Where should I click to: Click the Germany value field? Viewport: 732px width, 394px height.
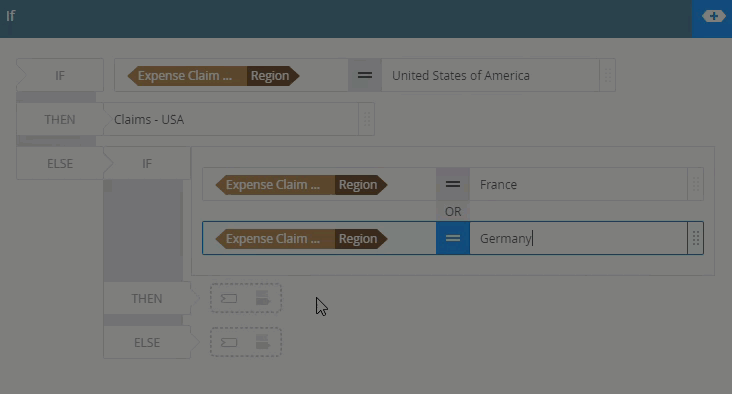[578, 238]
